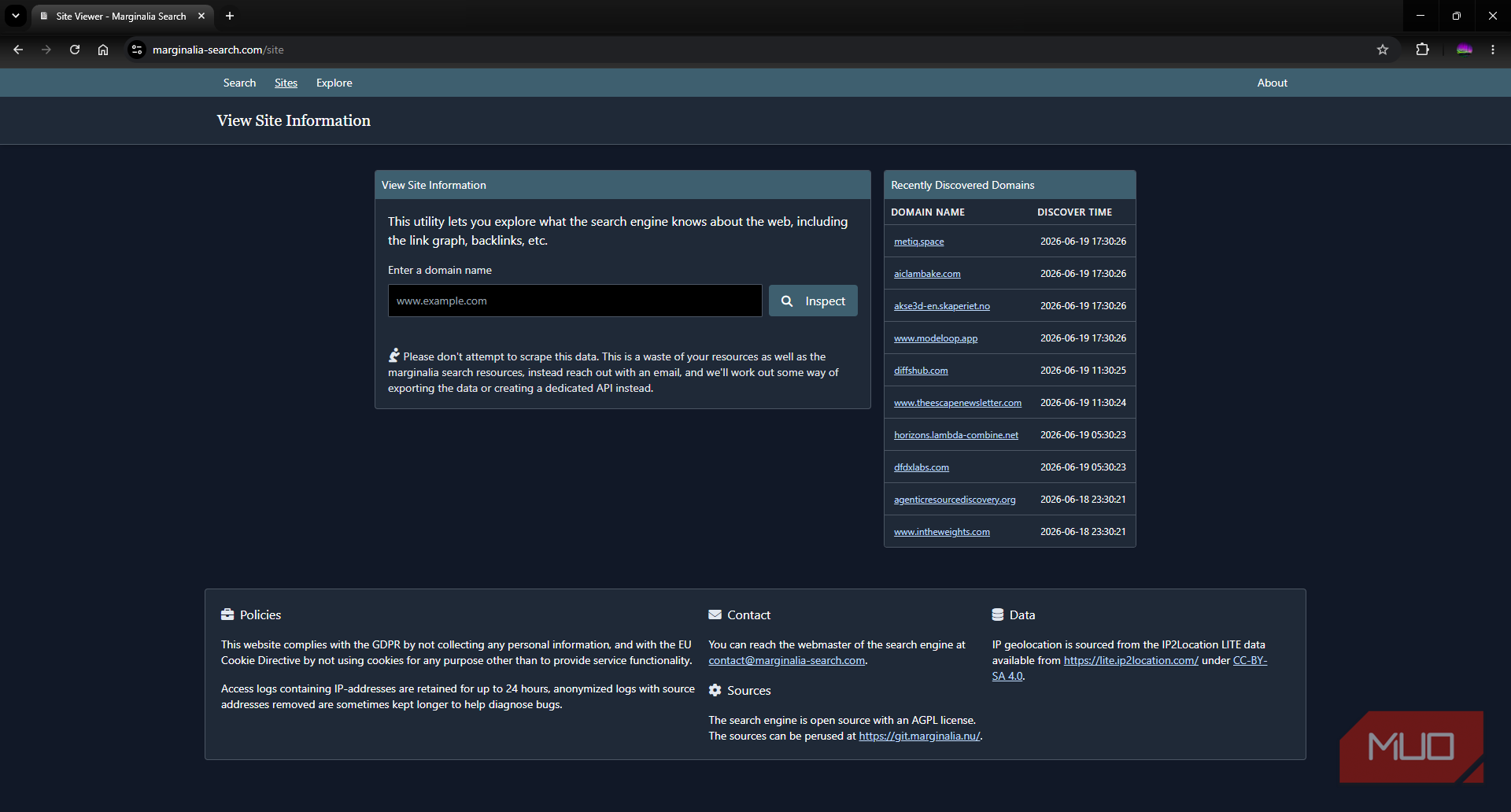Image resolution: width=1511 pixels, height=812 pixels.
Task: Open a new browser tab
Action: (x=230, y=16)
